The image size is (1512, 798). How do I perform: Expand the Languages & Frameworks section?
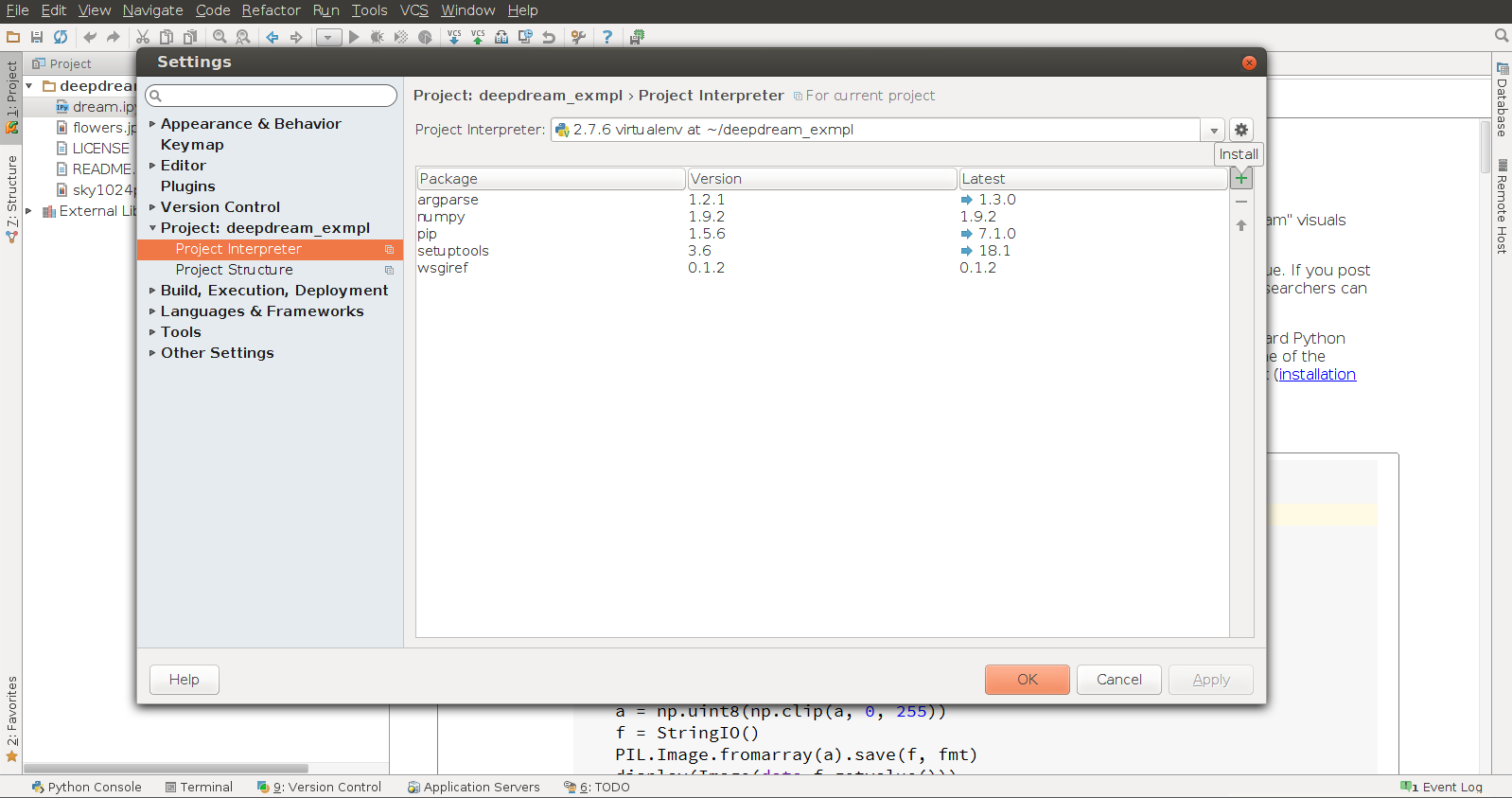point(152,311)
